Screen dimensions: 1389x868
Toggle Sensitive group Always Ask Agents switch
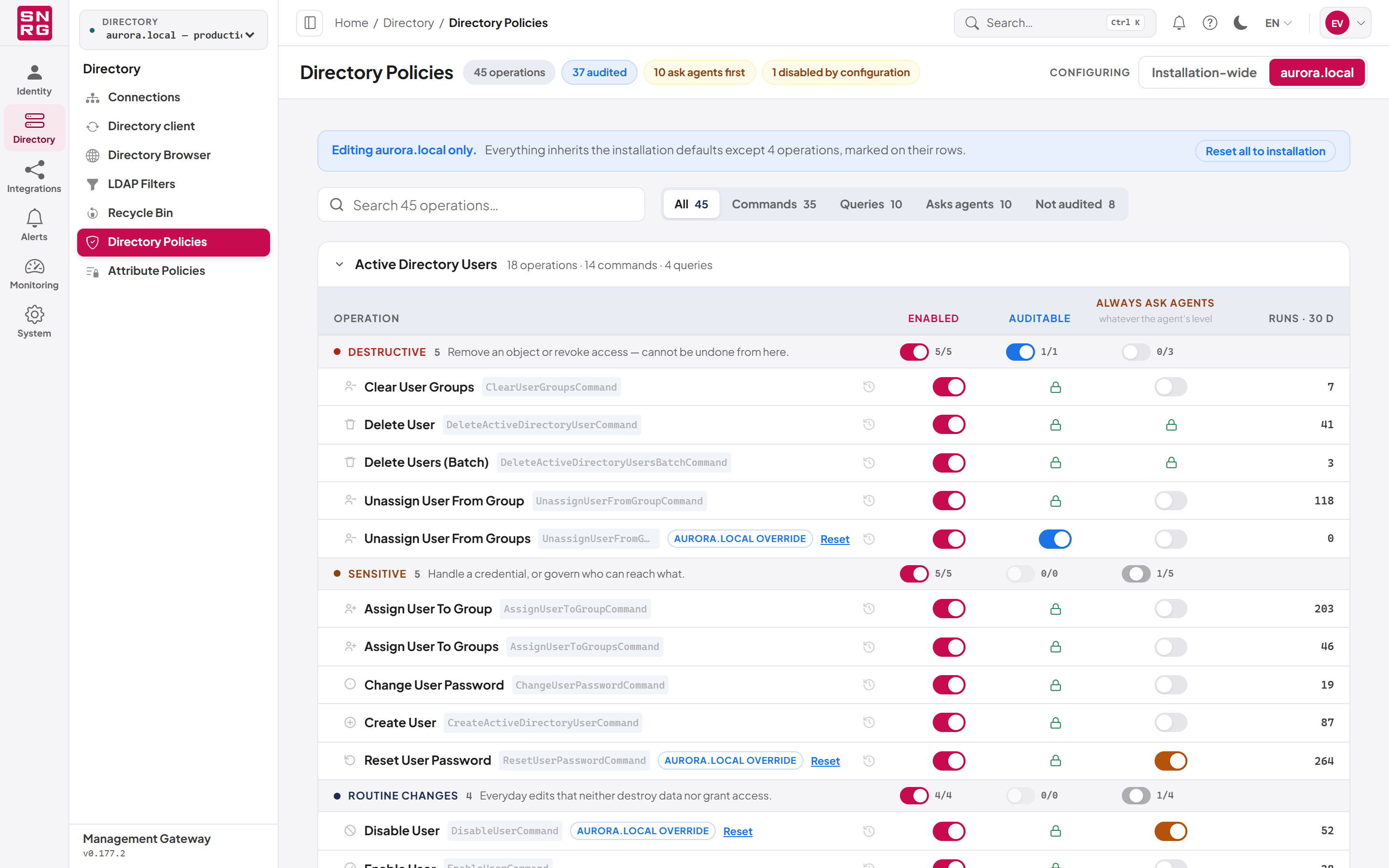(1136, 573)
